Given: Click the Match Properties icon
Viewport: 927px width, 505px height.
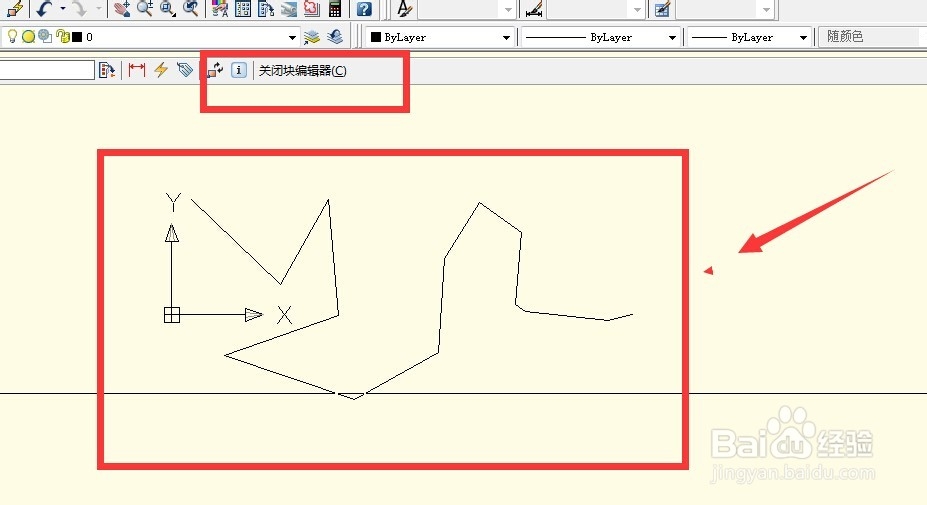Looking at the screenshot, I should pos(15,8).
